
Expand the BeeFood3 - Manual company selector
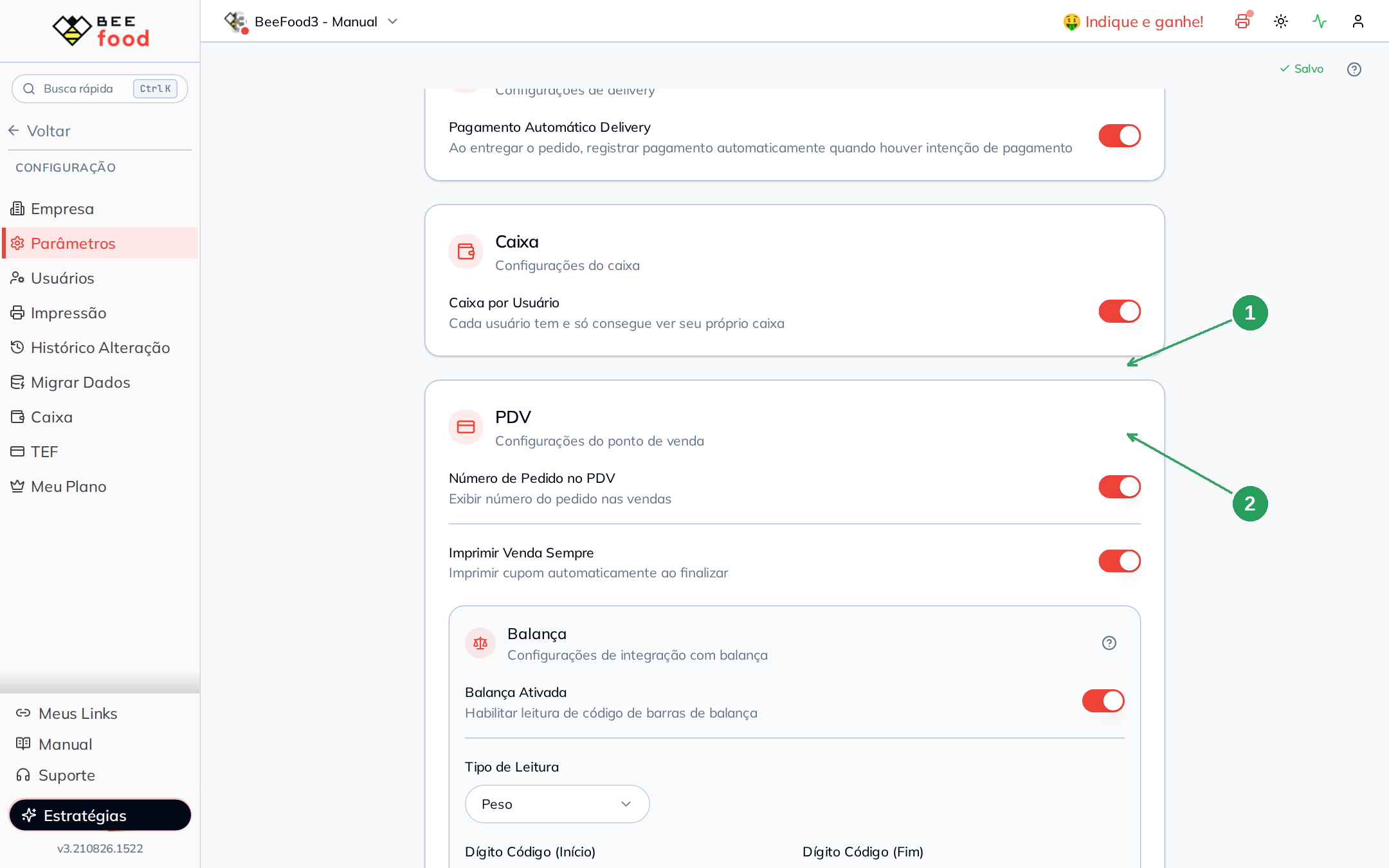coord(312,21)
